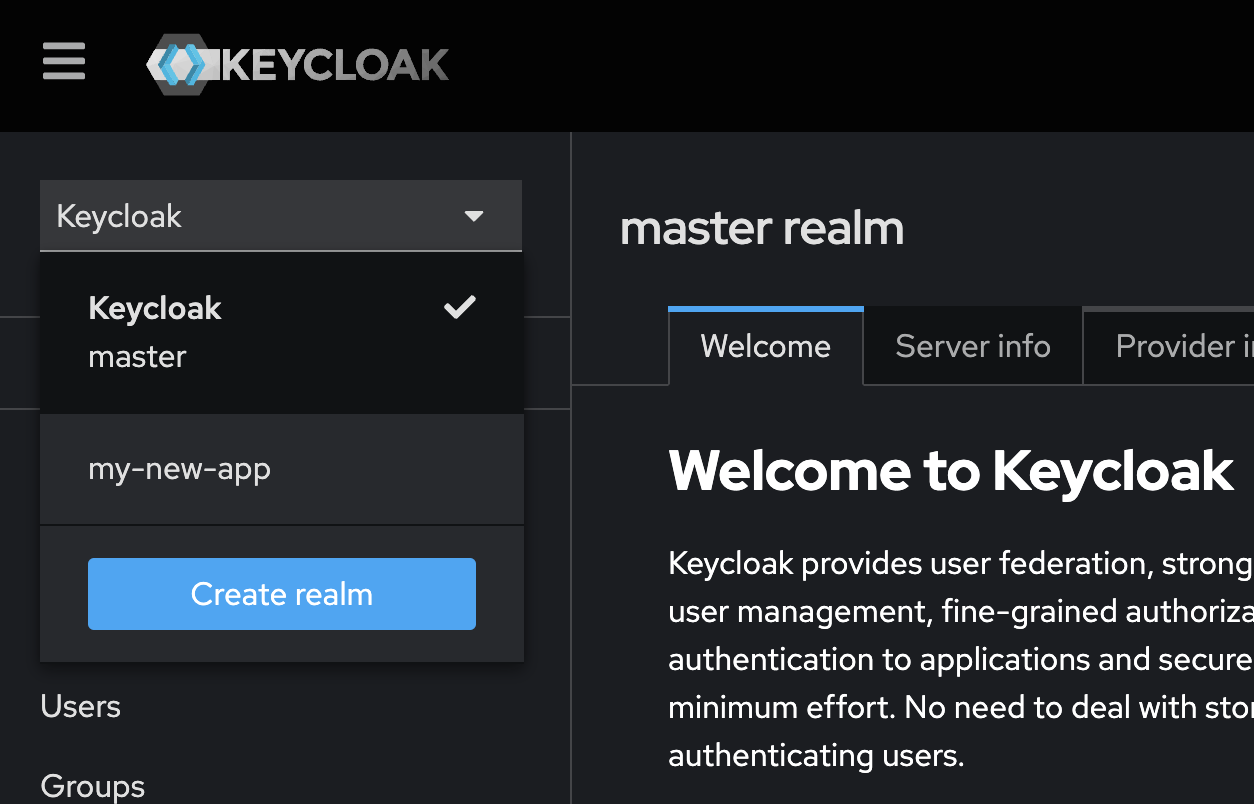
Task: Go to Users in the sidebar
Action: click(81, 707)
